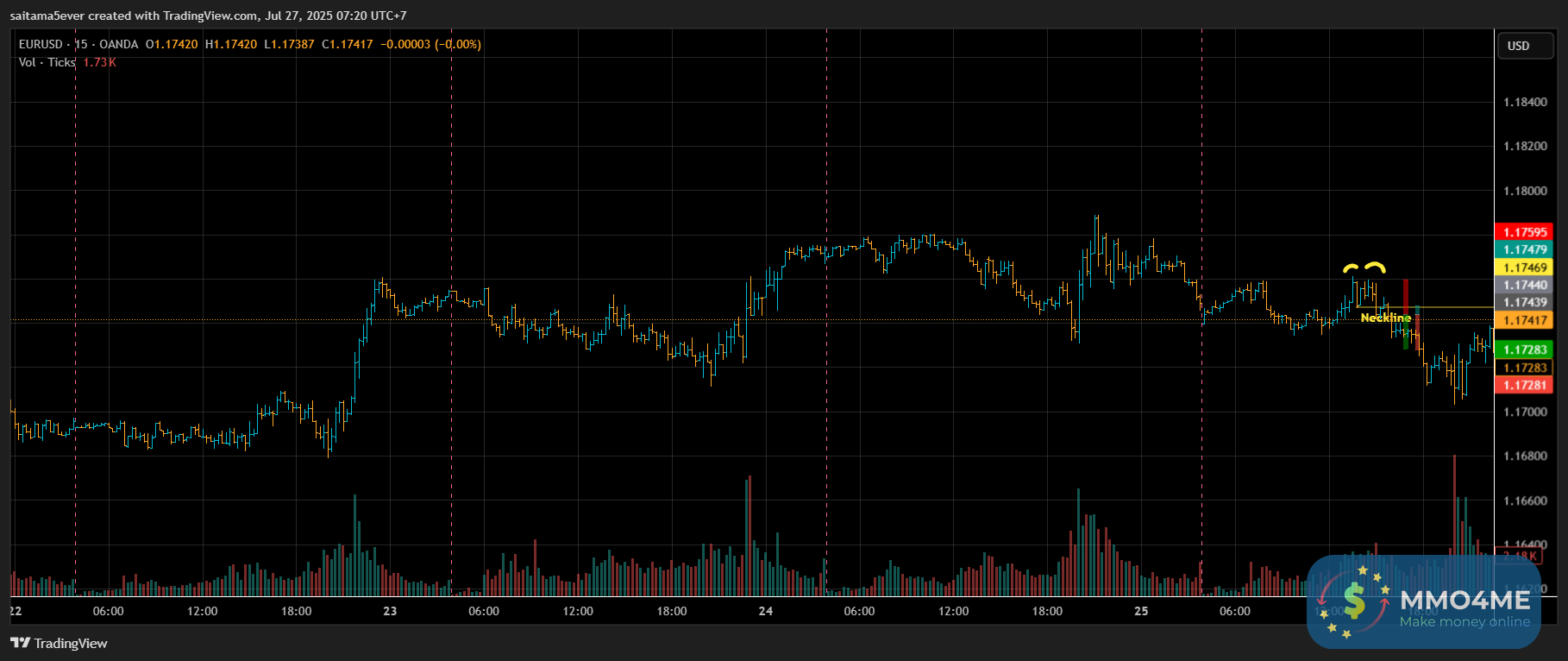This screenshot has width=1568, height=661.
Task: Click the TradingView logo
Action: pyautogui.click(x=59, y=643)
